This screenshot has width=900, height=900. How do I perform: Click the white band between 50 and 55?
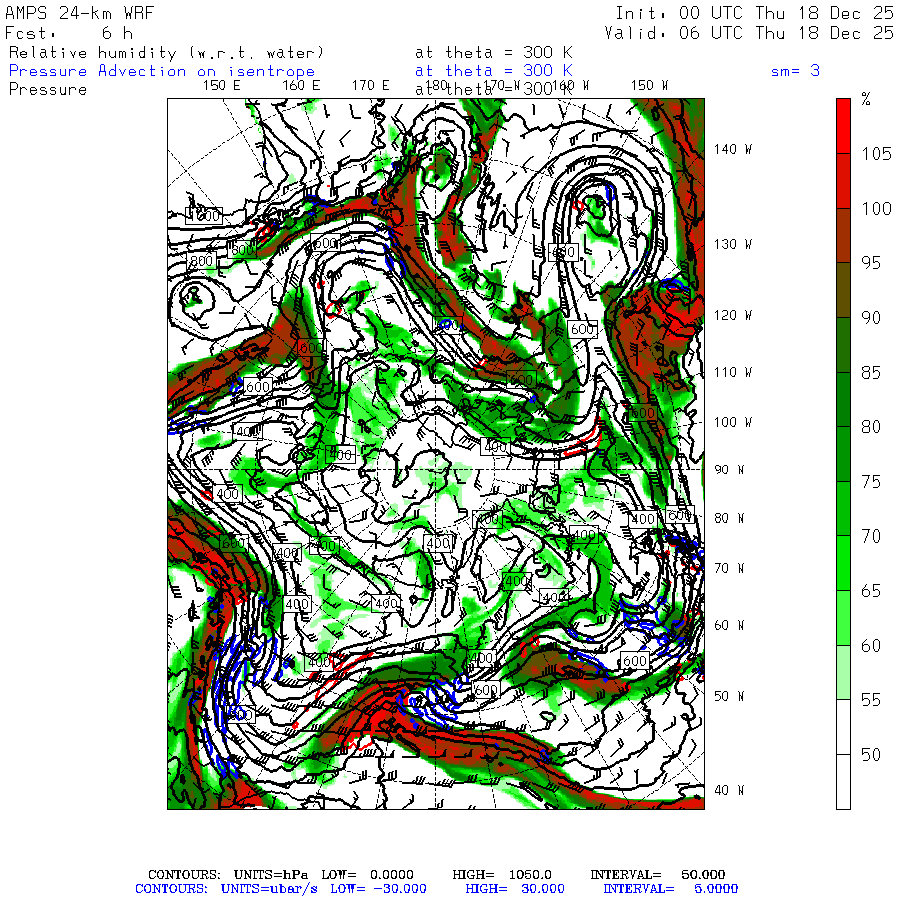click(x=843, y=727)
